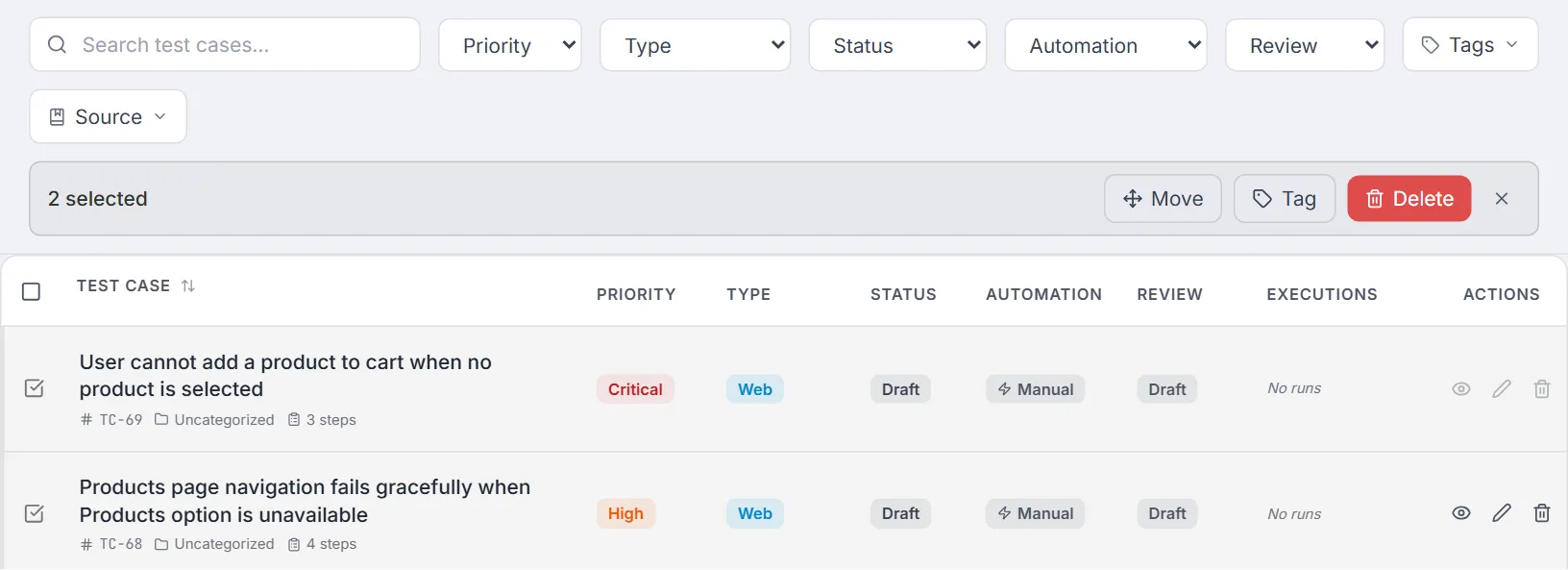Open 'Products page navigation fails gracefully' case

(x=305, y=501)
